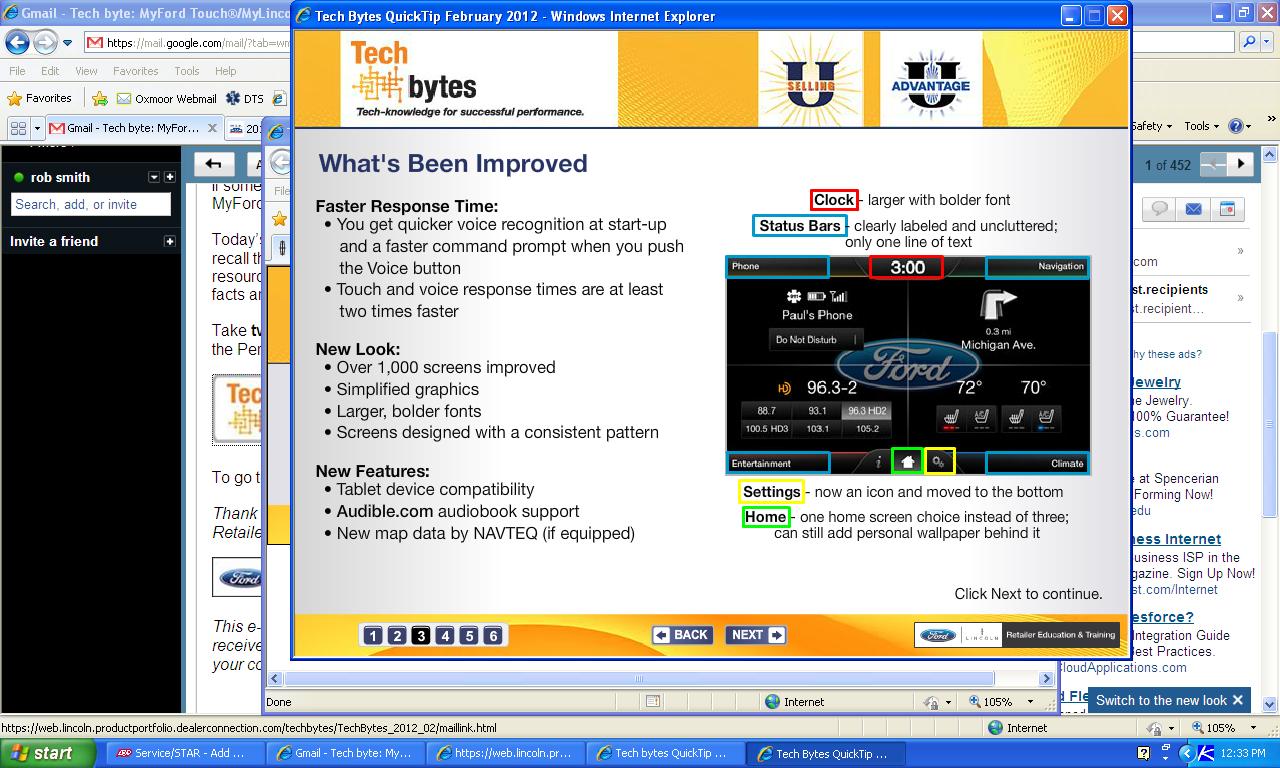
Task: Jump to slide 4 in Tech Bytes
Action: pos(445,635)
